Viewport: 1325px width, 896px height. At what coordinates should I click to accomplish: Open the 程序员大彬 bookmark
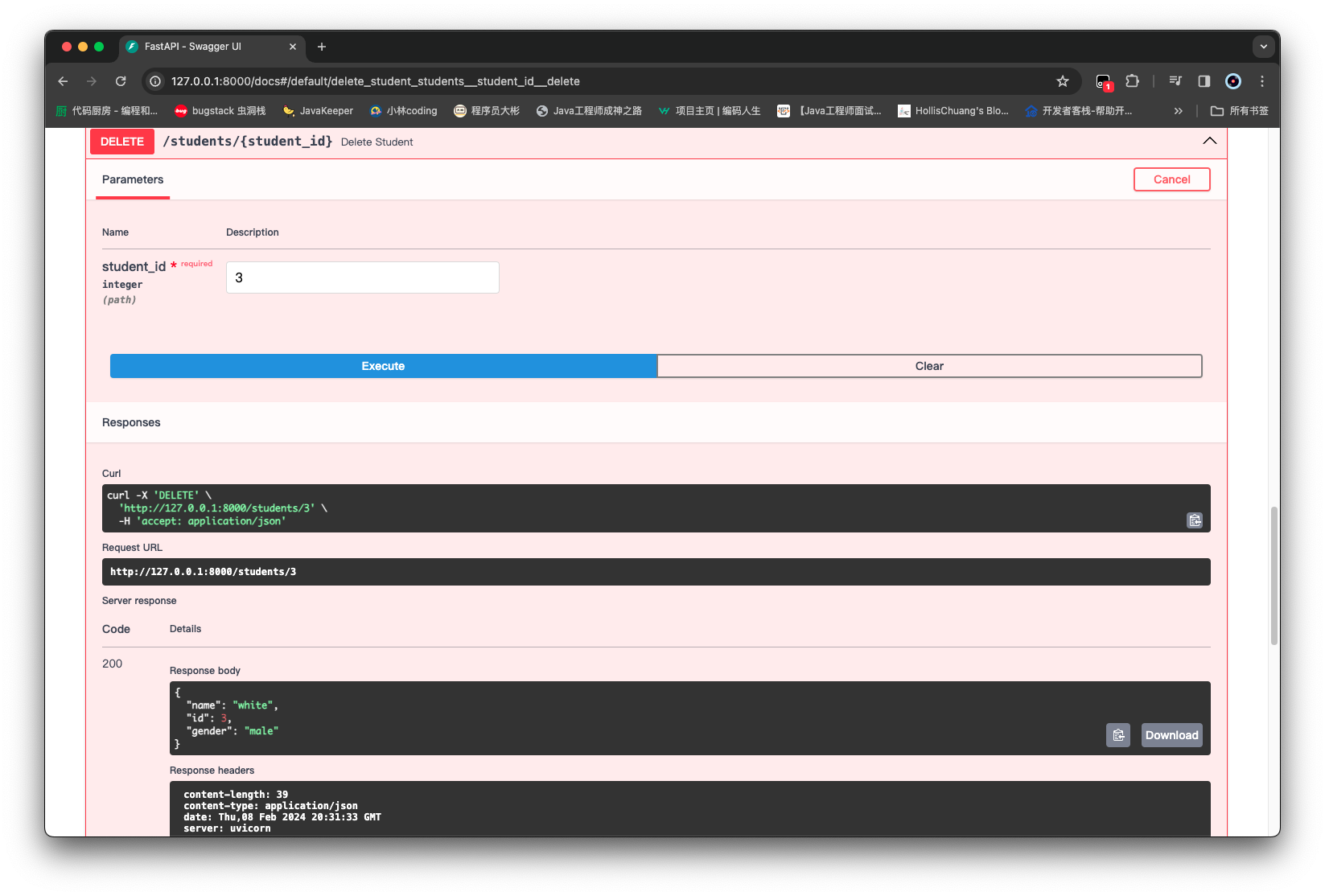(487, 111)
